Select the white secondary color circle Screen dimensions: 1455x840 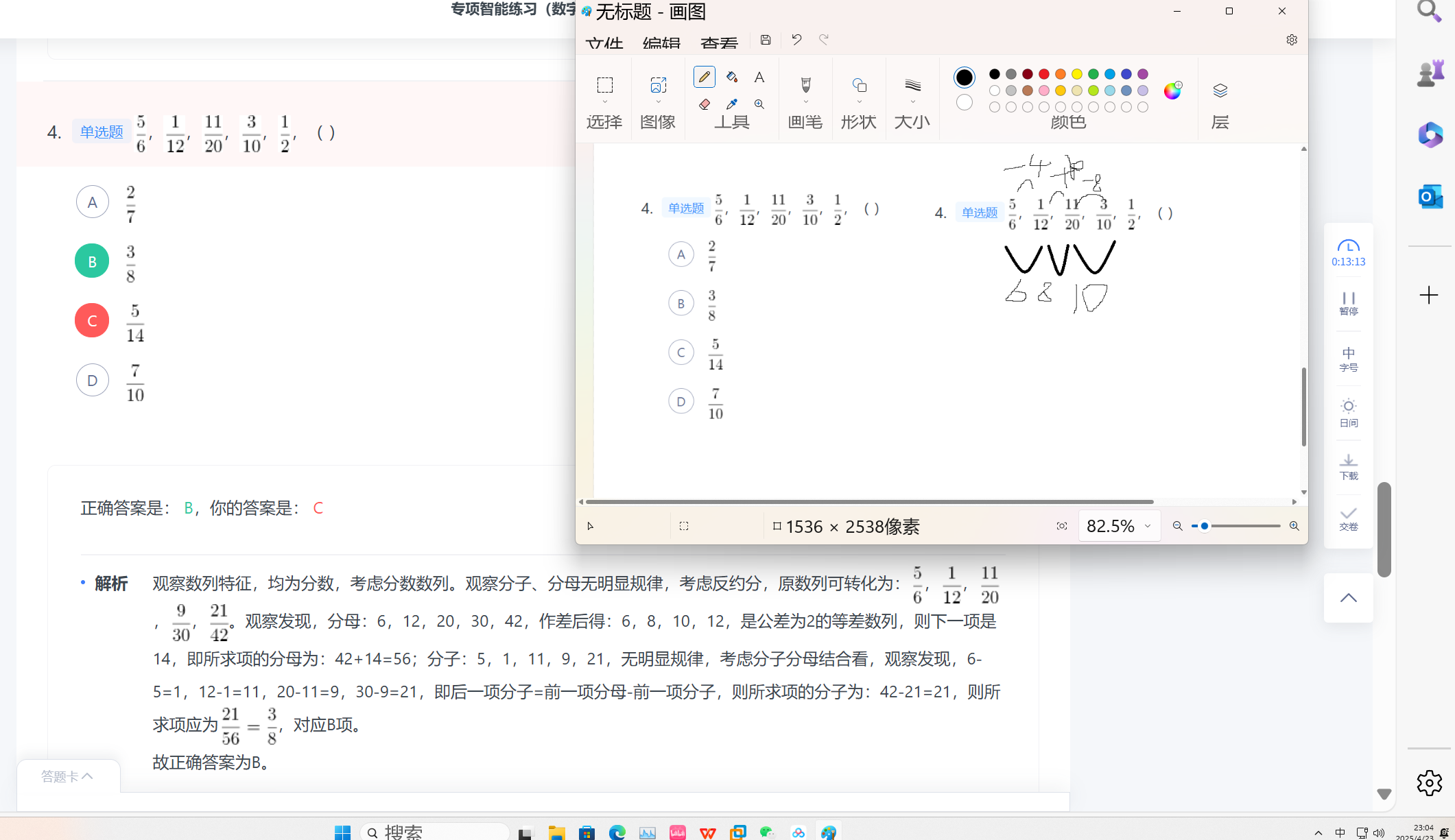coord(964,103)
